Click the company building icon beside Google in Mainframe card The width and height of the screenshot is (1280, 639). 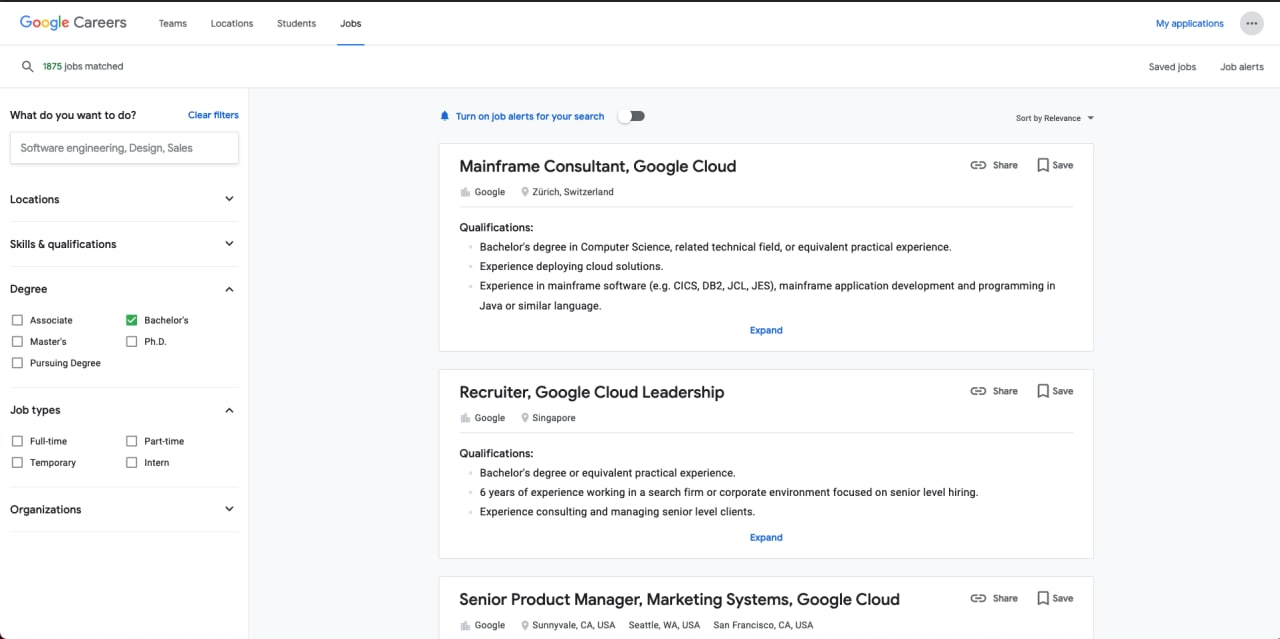coord(465,192)
